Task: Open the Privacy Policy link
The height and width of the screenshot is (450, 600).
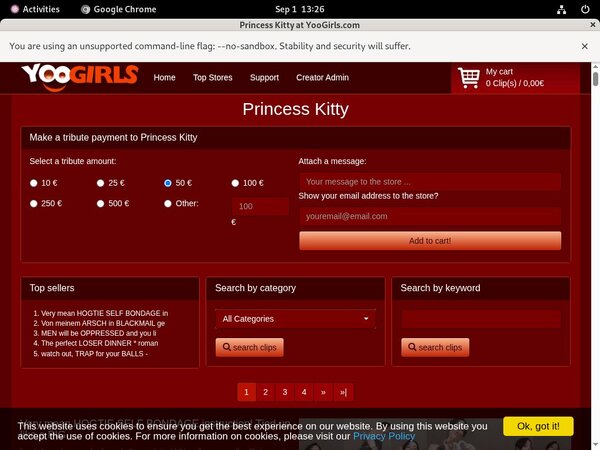Action: click(x=384, y=436)
